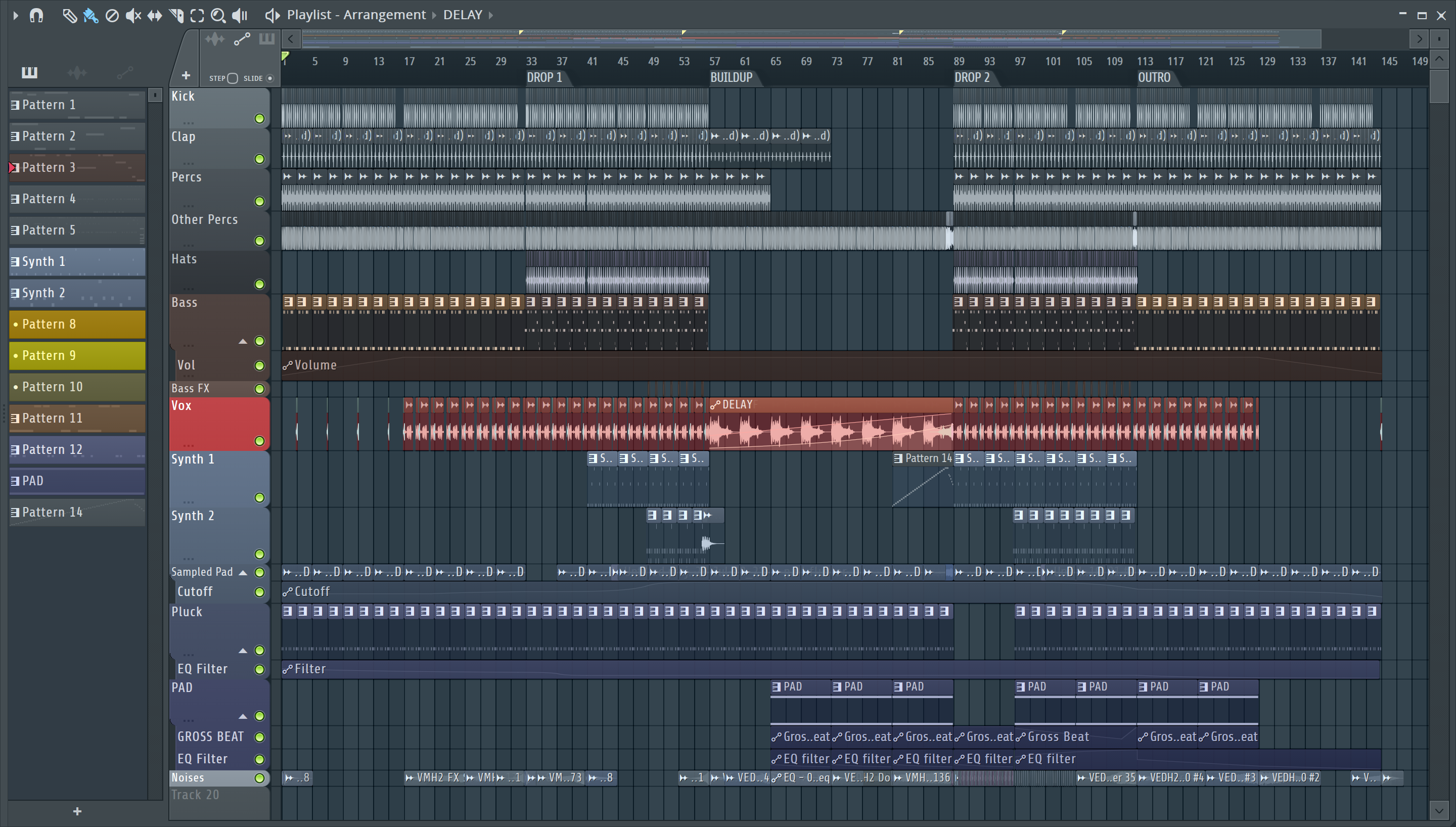This screenshot has width=1456, height=827.
Task: Toggle the SLIDE option
Action: (270, 78)
